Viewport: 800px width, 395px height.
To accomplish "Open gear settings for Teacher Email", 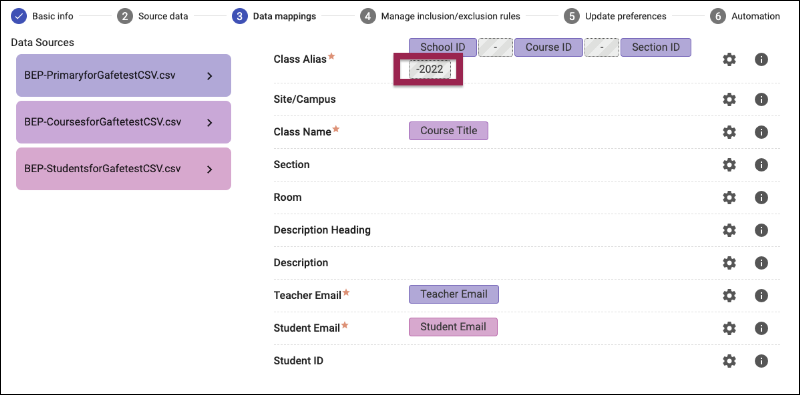I will (x=730, y=295).
